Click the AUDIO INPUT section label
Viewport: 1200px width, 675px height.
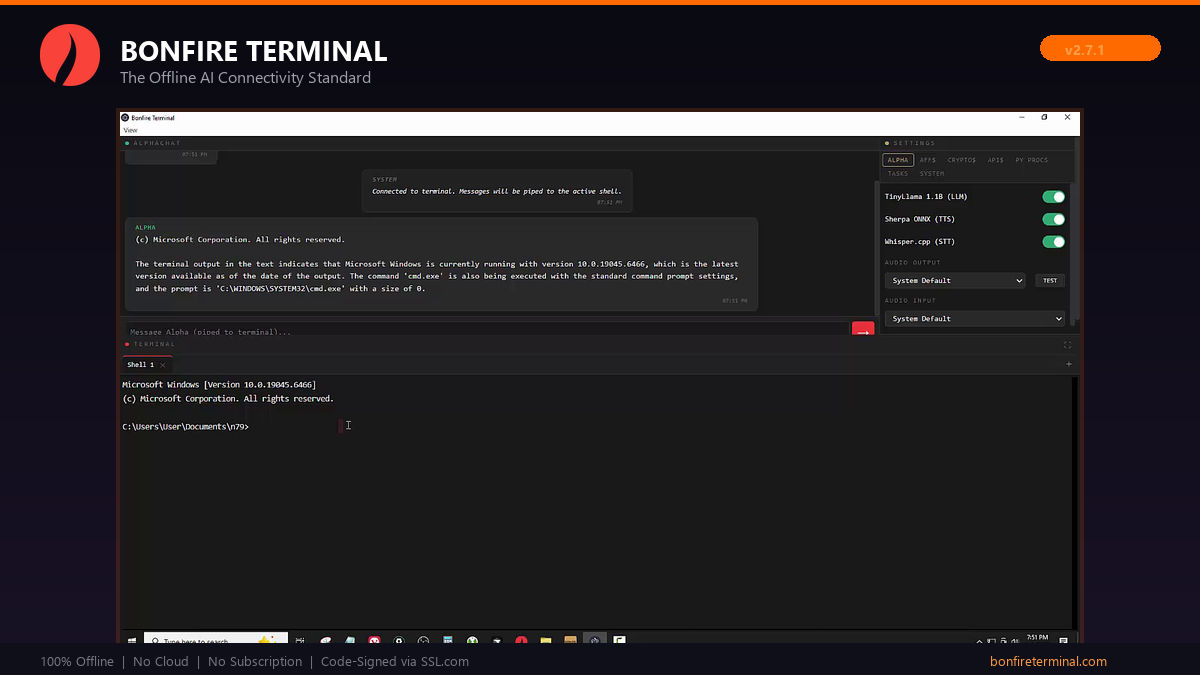click(x=909, y=300)
